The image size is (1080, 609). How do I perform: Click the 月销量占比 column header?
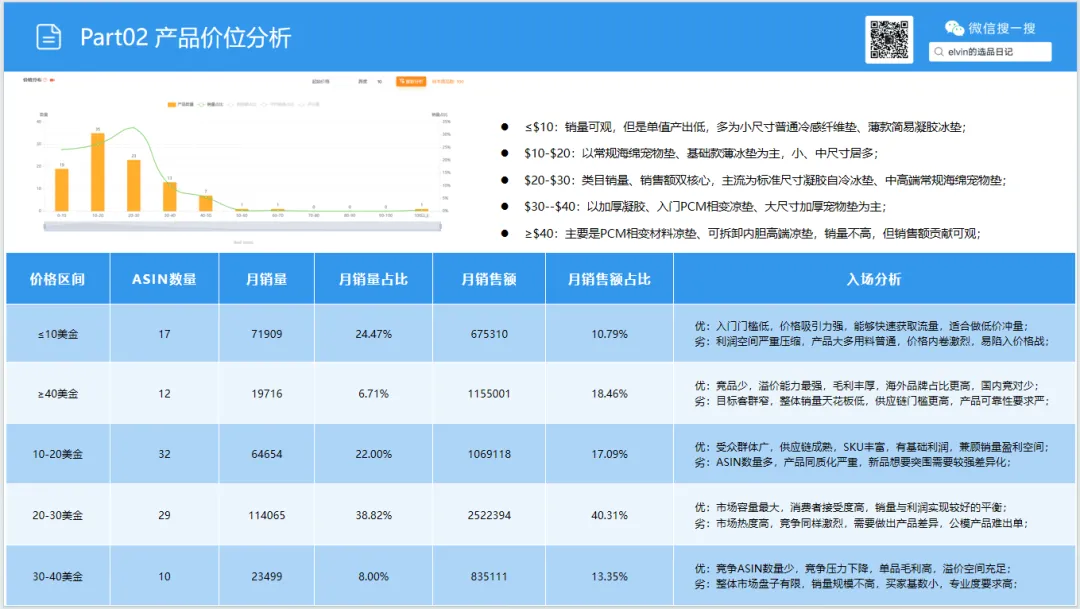pos(373,279)
